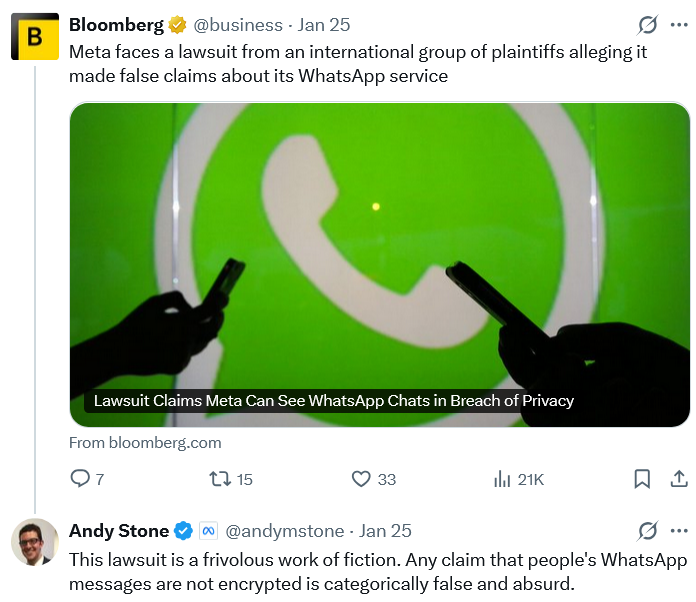Click Andy Stone's profile avatar
The height and width of the screenshot is (602, 696).
[35, 541]
